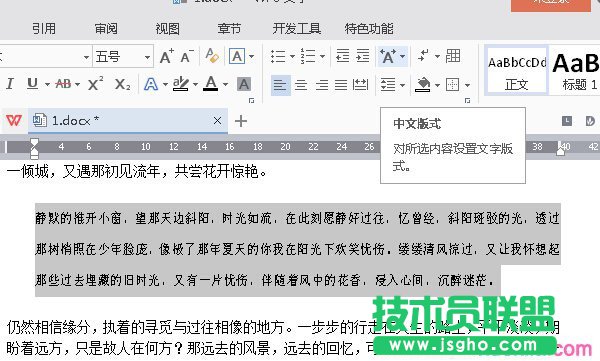Decrease font size with A- icon
Screen dimensions: 600x361
(x=187, y=56)
